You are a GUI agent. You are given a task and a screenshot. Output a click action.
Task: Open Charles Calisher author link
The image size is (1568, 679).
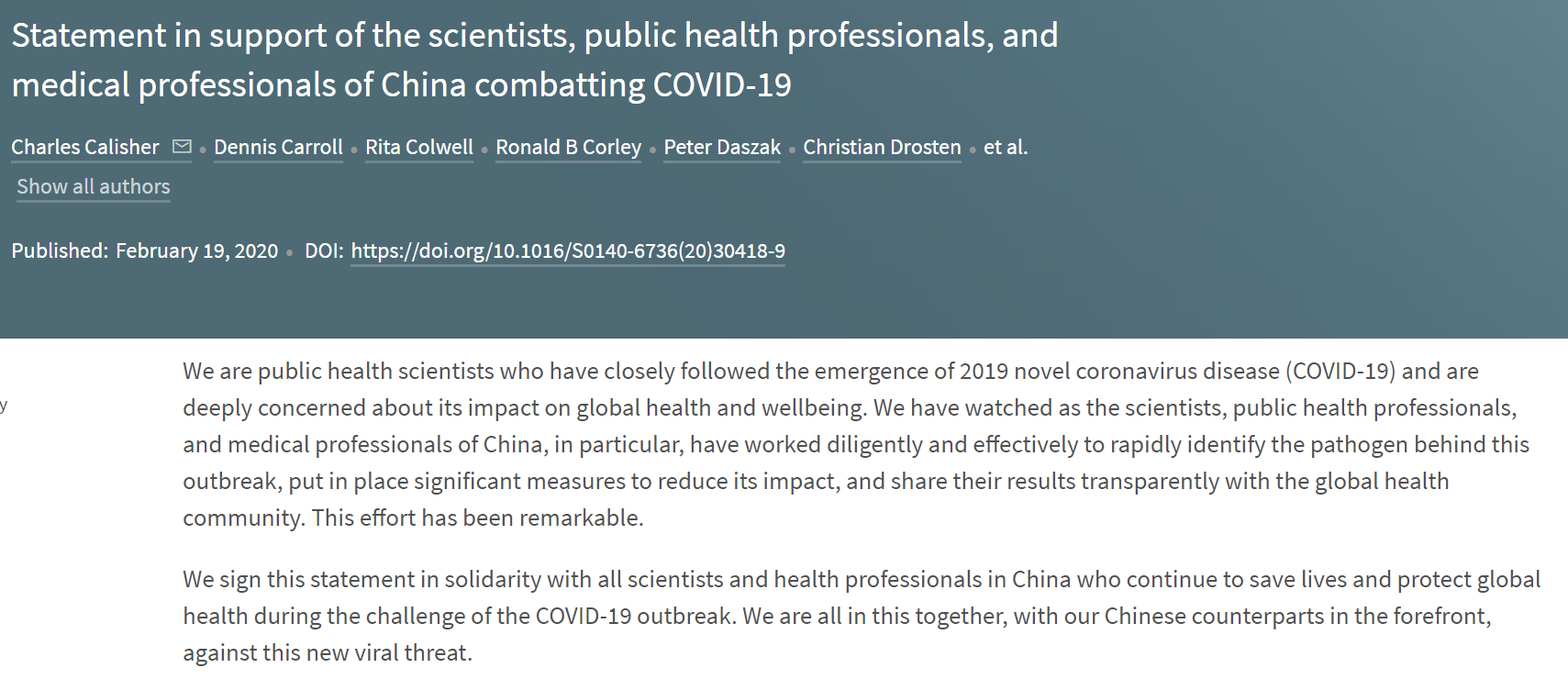85,147
